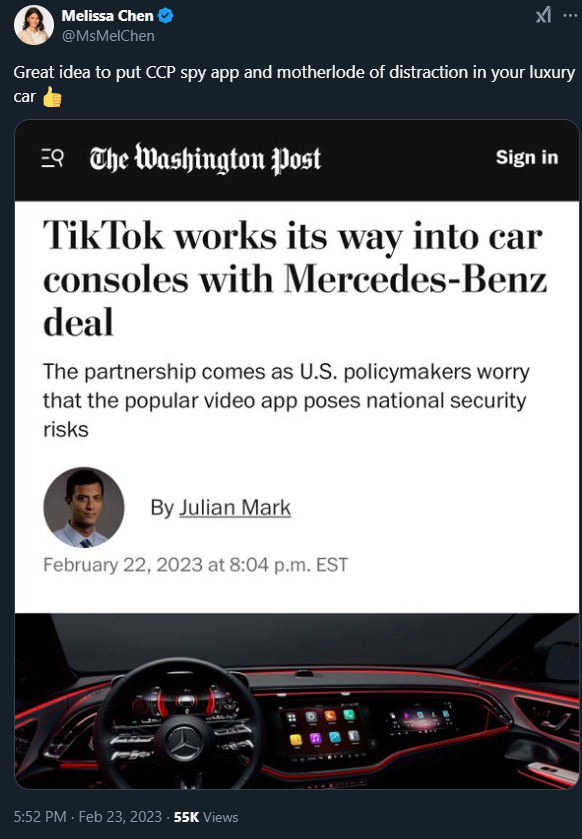Viewport: 582px width, 839px height.
Task: Click the Melissa Chen display name
Action: tap(108, 16)
